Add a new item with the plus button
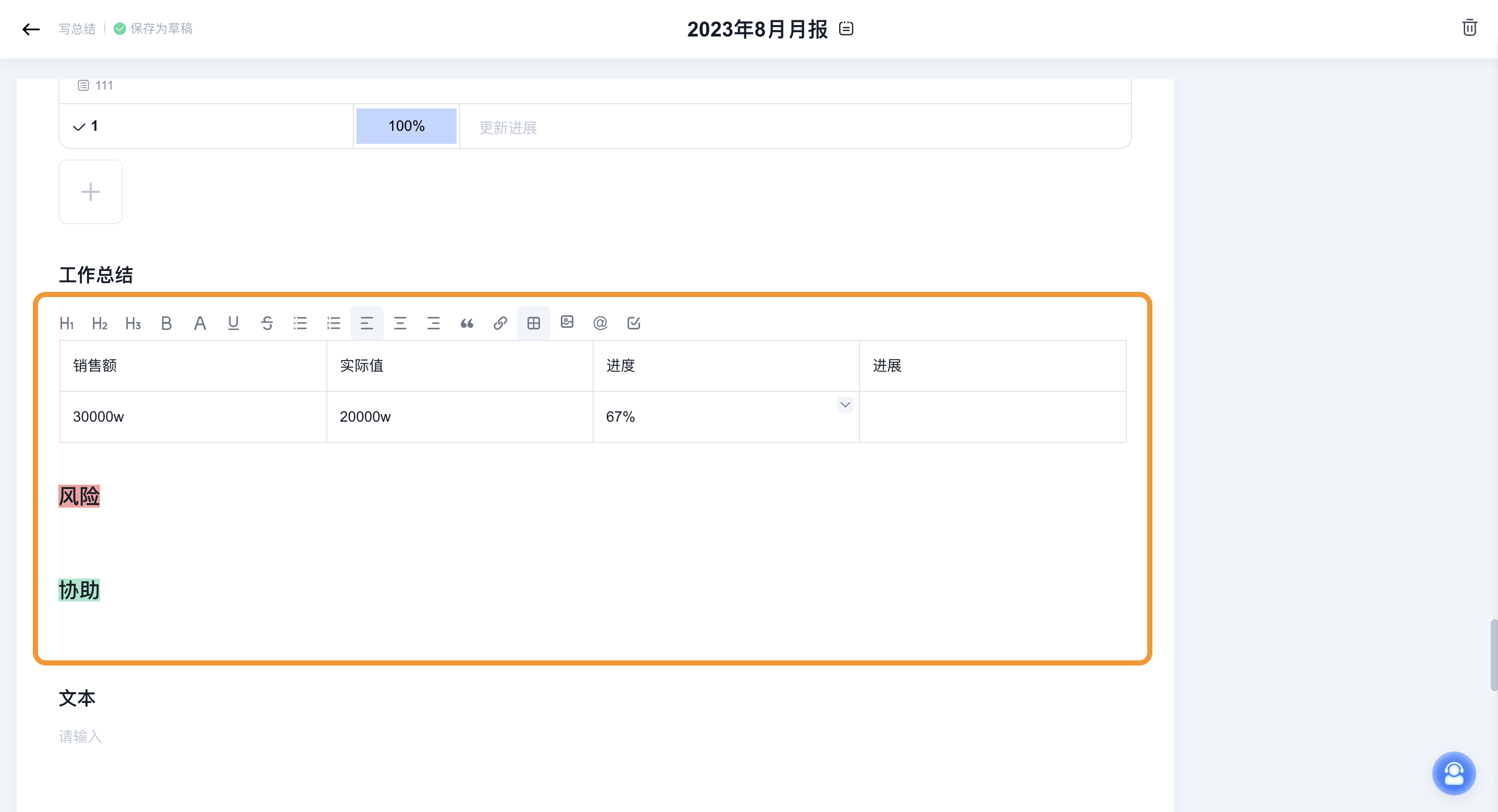1498x812 pixels. (91, 192)
